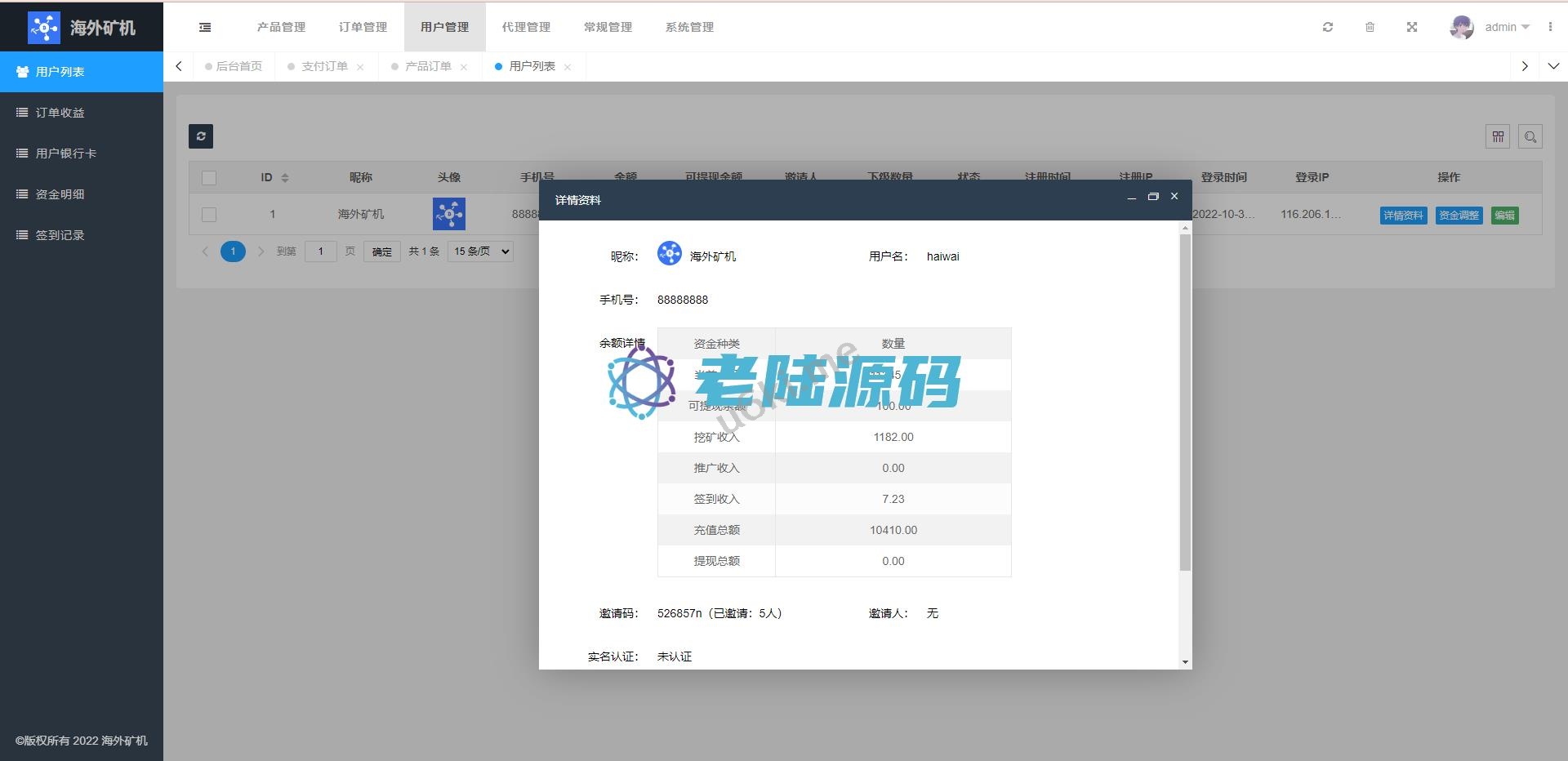
Task: Sort the table by ID column
Action: (x=284, y=177)
